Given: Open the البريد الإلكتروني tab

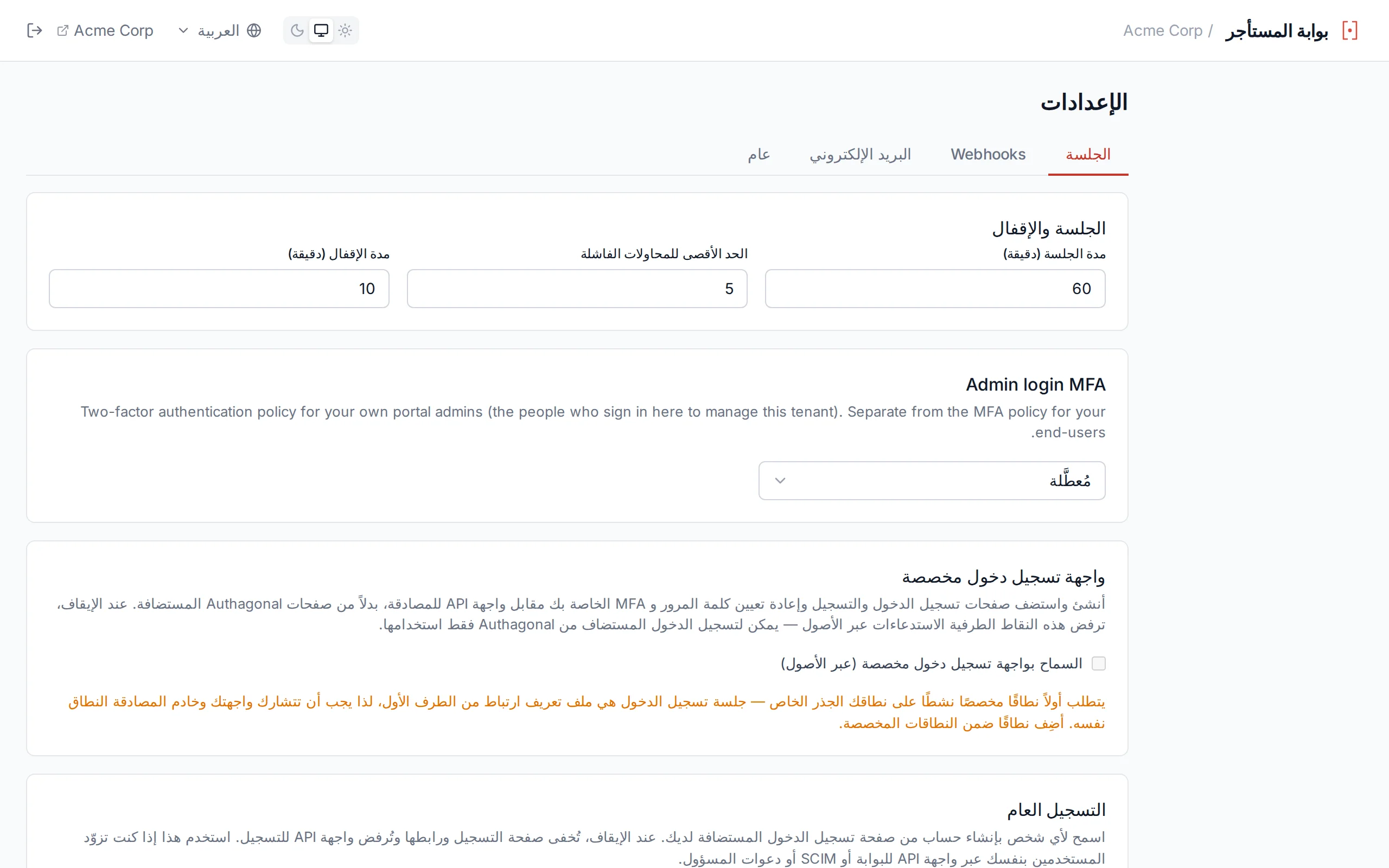Looking at the screenshot, I should click(x=860, y=155).
